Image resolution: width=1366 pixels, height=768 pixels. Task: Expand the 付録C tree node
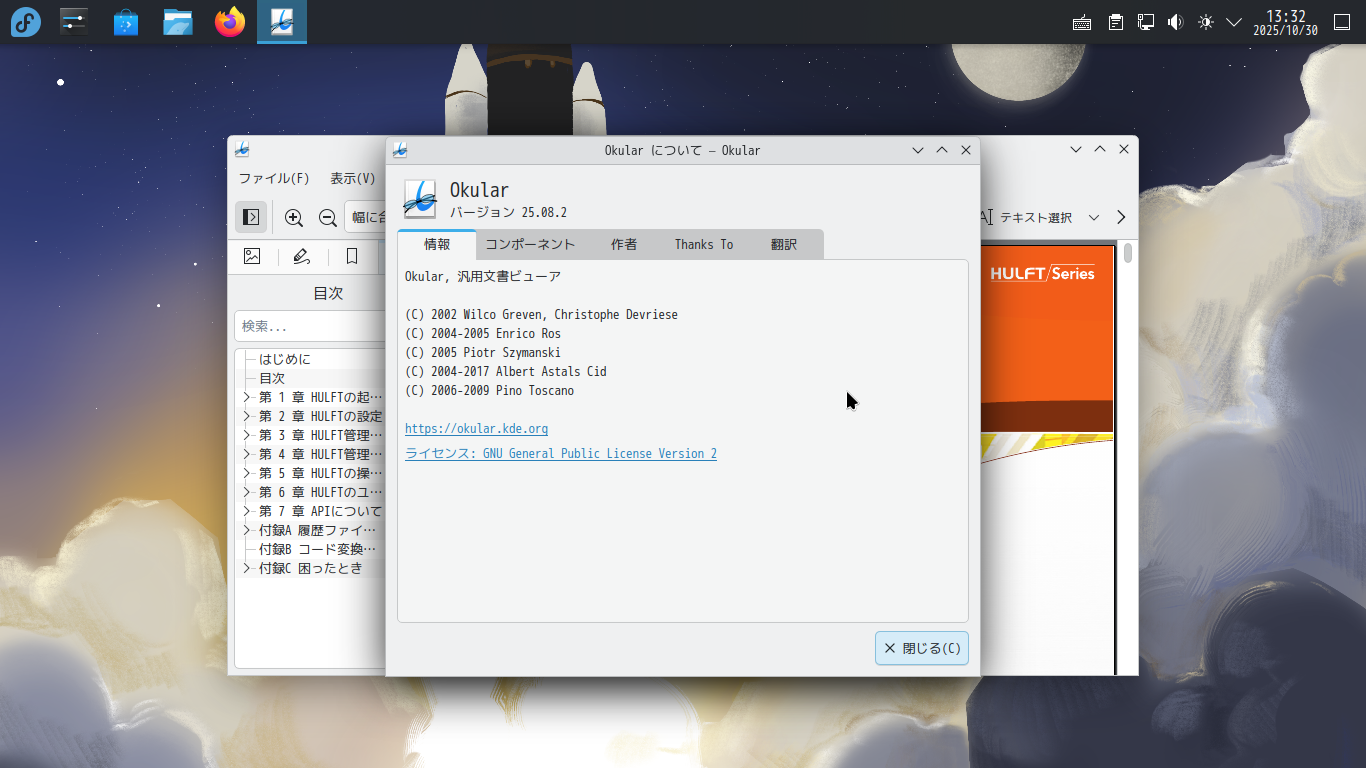click(246, 568)
